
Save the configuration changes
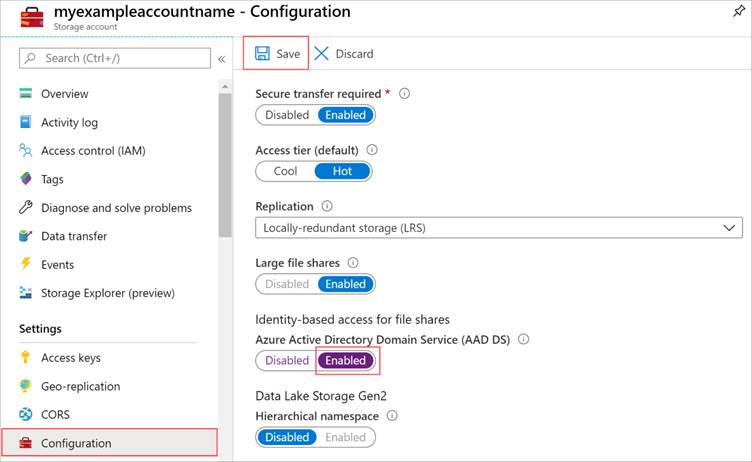coord(276,53)
